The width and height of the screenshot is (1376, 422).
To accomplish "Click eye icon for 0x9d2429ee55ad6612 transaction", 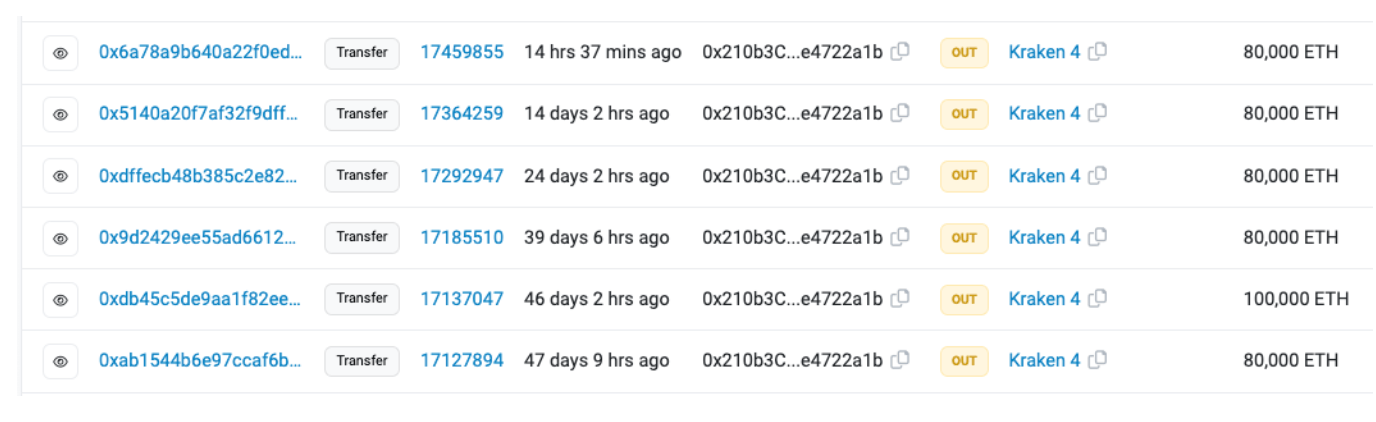I will pos(60,238).
